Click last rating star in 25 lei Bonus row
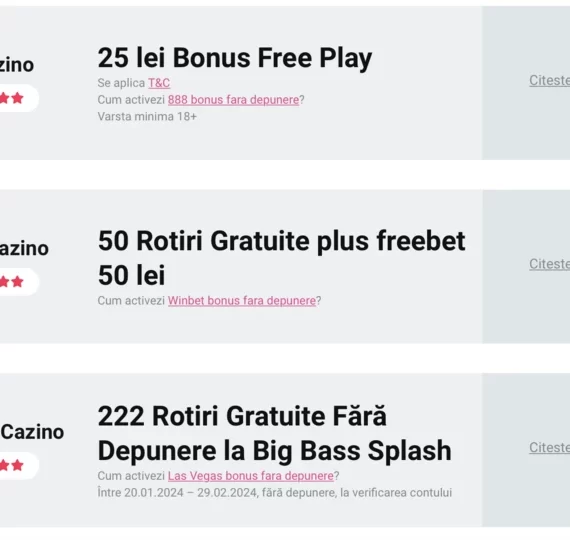The image size is (570, 540). [17, 98]
